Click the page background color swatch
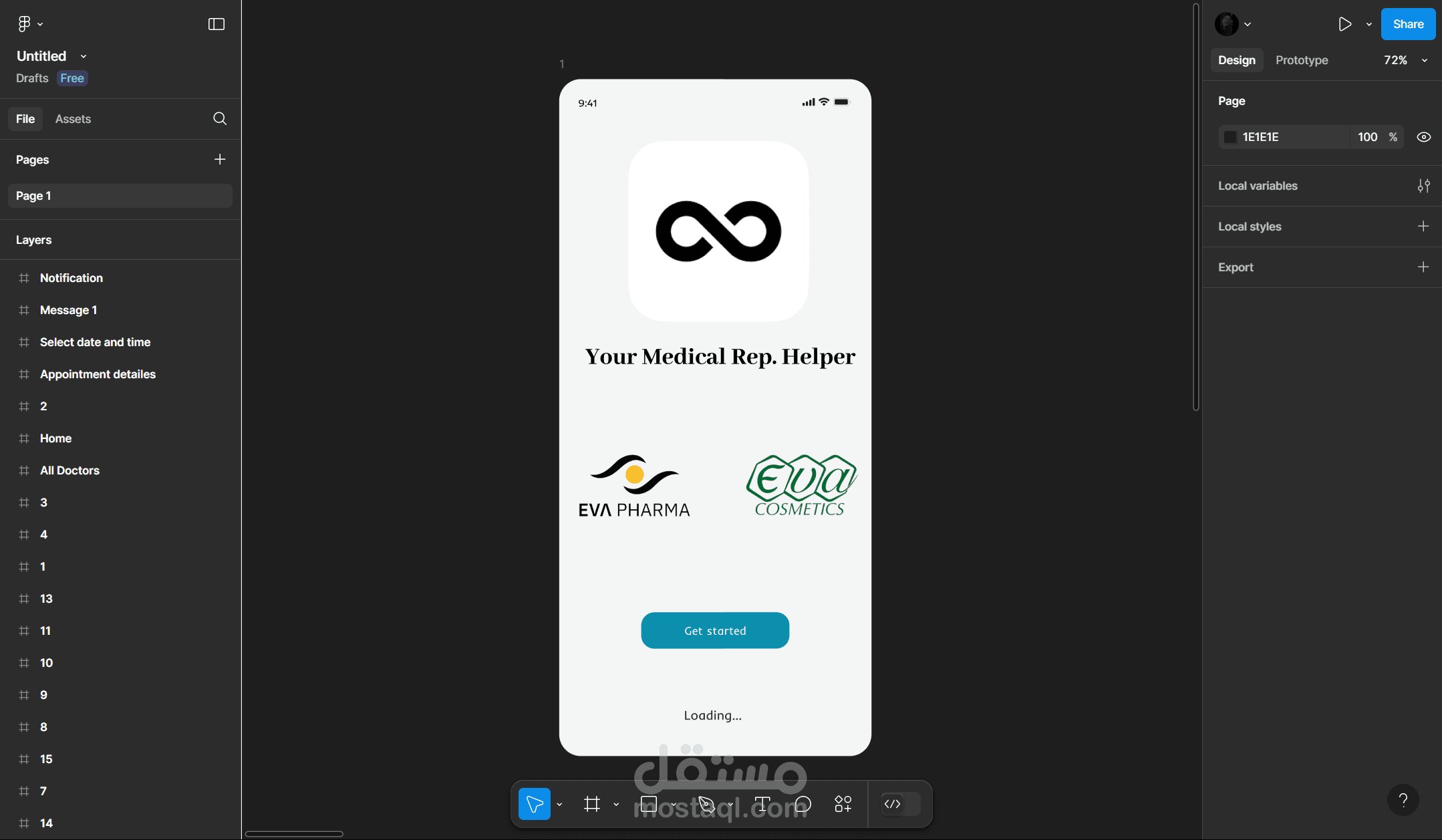 (x=1230, y=137)
